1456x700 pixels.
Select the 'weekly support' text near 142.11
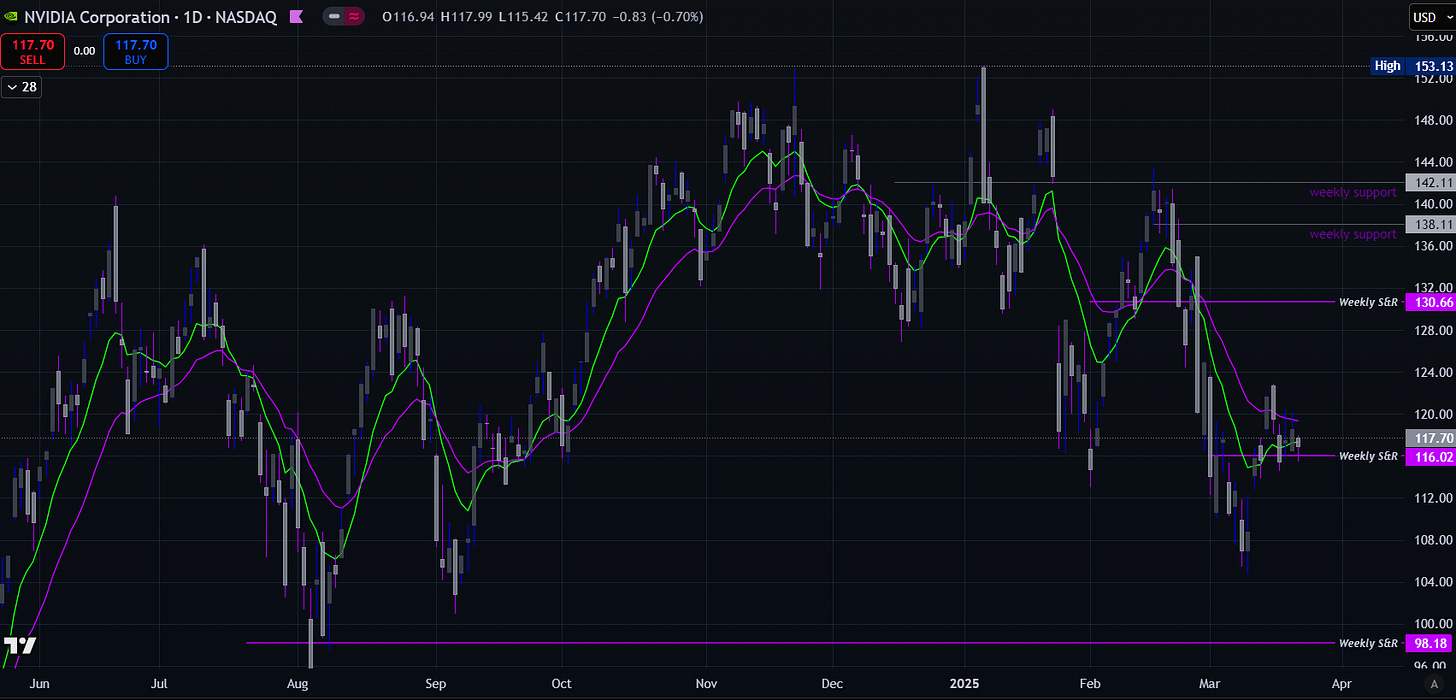(1353, 192)
